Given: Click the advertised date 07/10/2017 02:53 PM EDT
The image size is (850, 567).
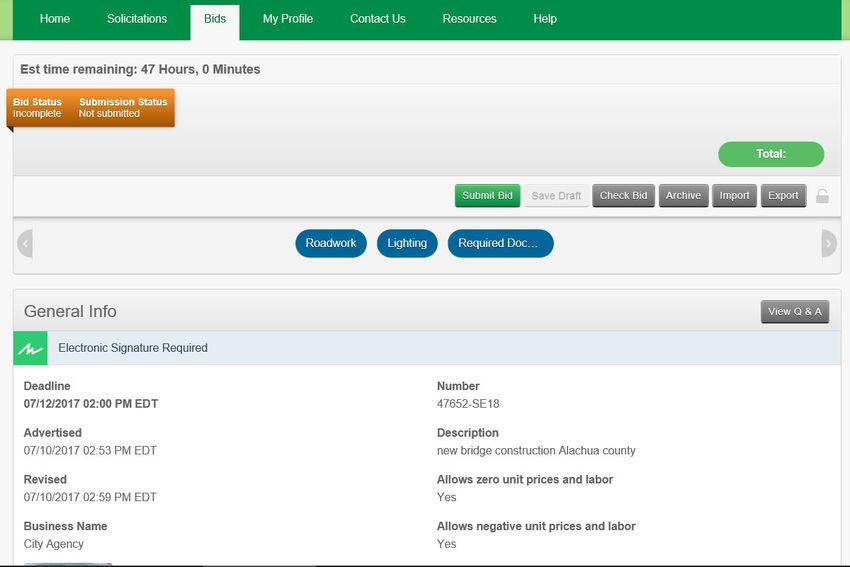Looking at the screenshot, I should tap(90, 450).
